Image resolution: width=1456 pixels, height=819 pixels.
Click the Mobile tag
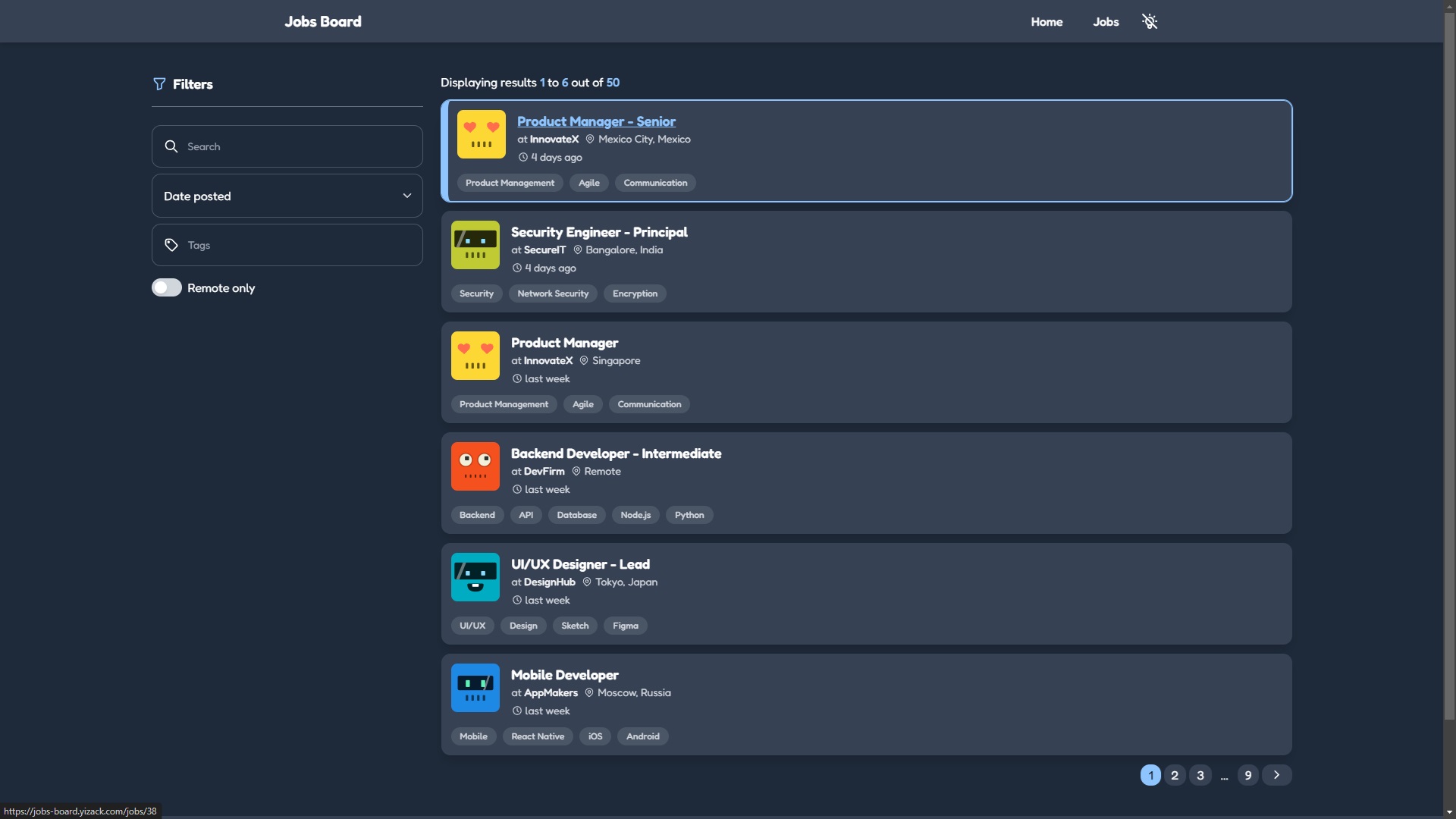pos(473,736)
